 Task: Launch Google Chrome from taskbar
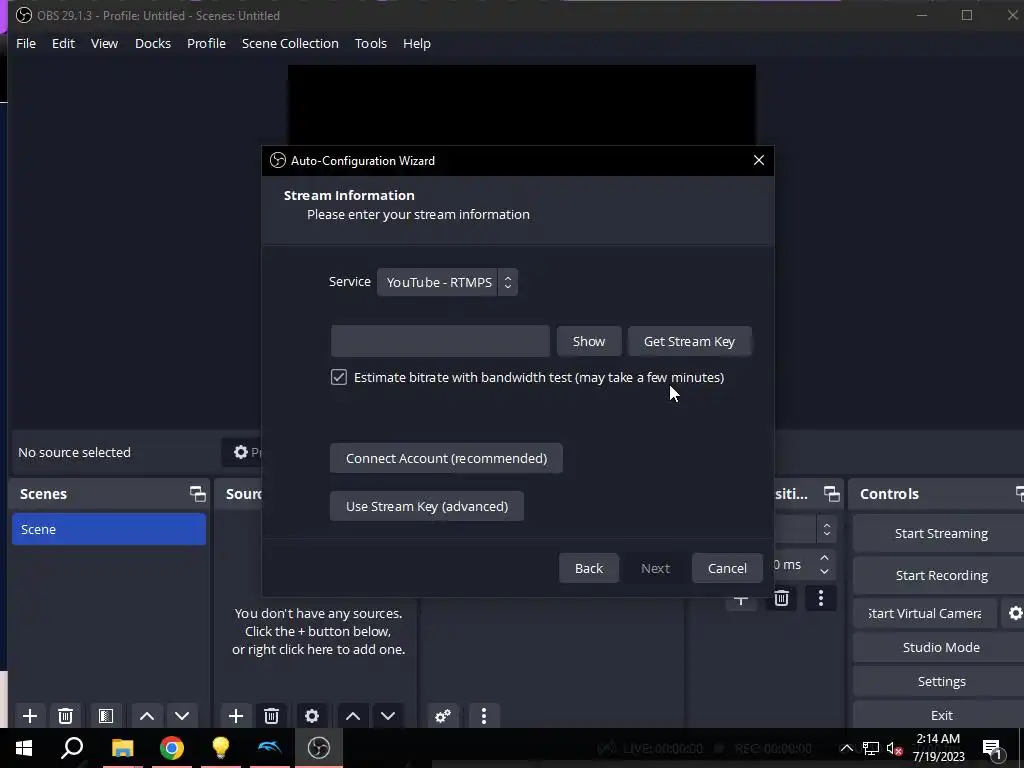pos(171,748)
